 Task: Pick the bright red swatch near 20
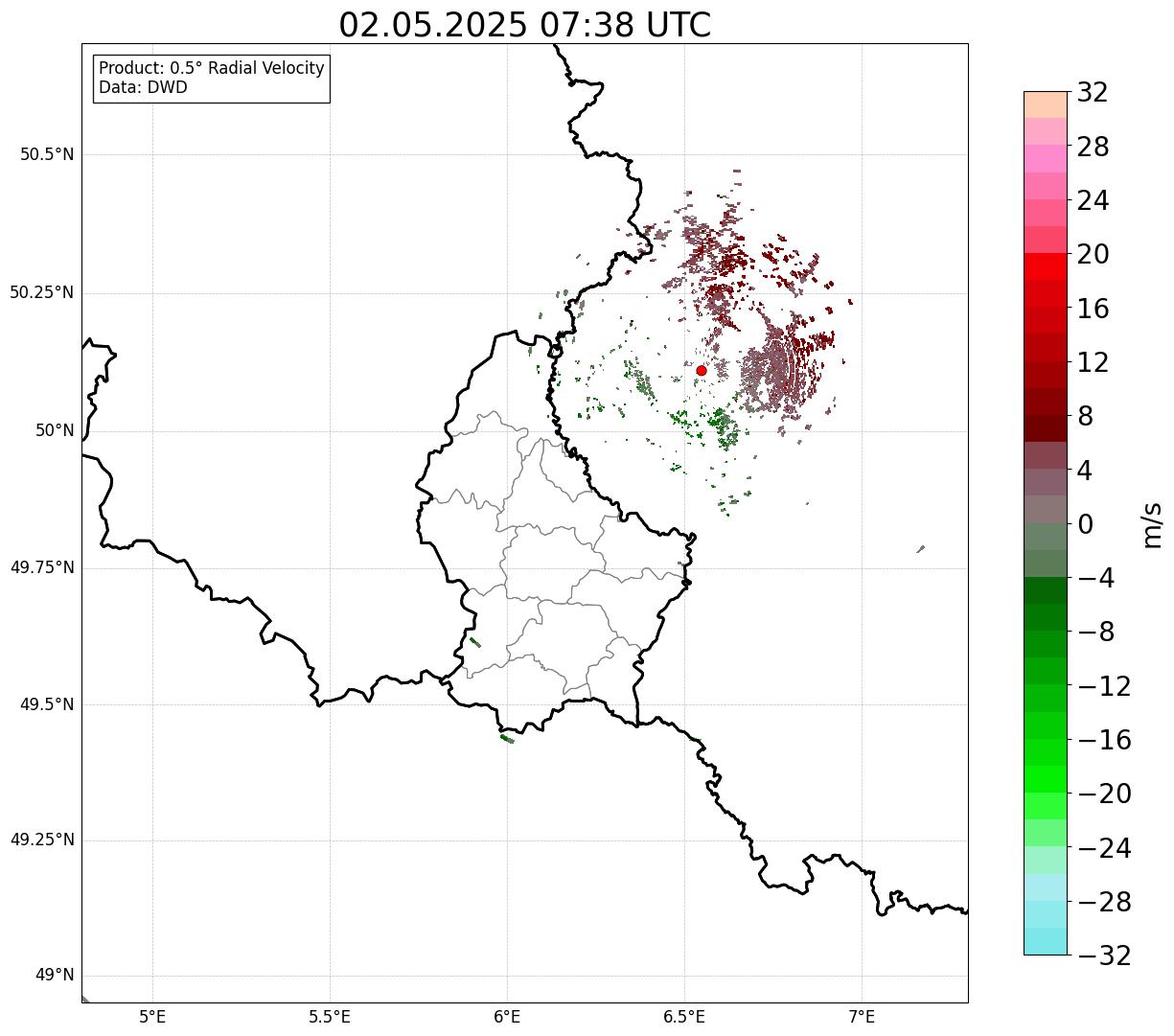(x=1046, y=266)
